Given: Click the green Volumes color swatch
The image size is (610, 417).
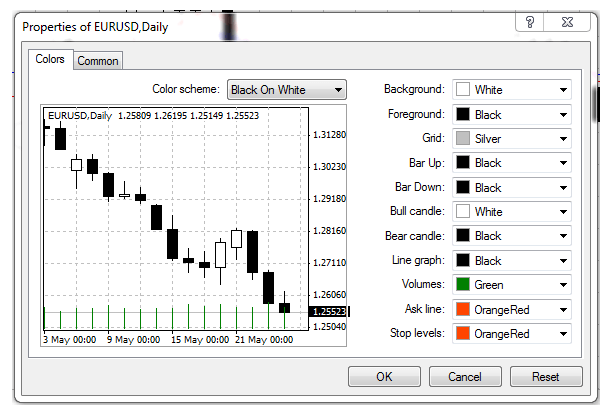Looking at the screenshot, I should click(463, 284).
